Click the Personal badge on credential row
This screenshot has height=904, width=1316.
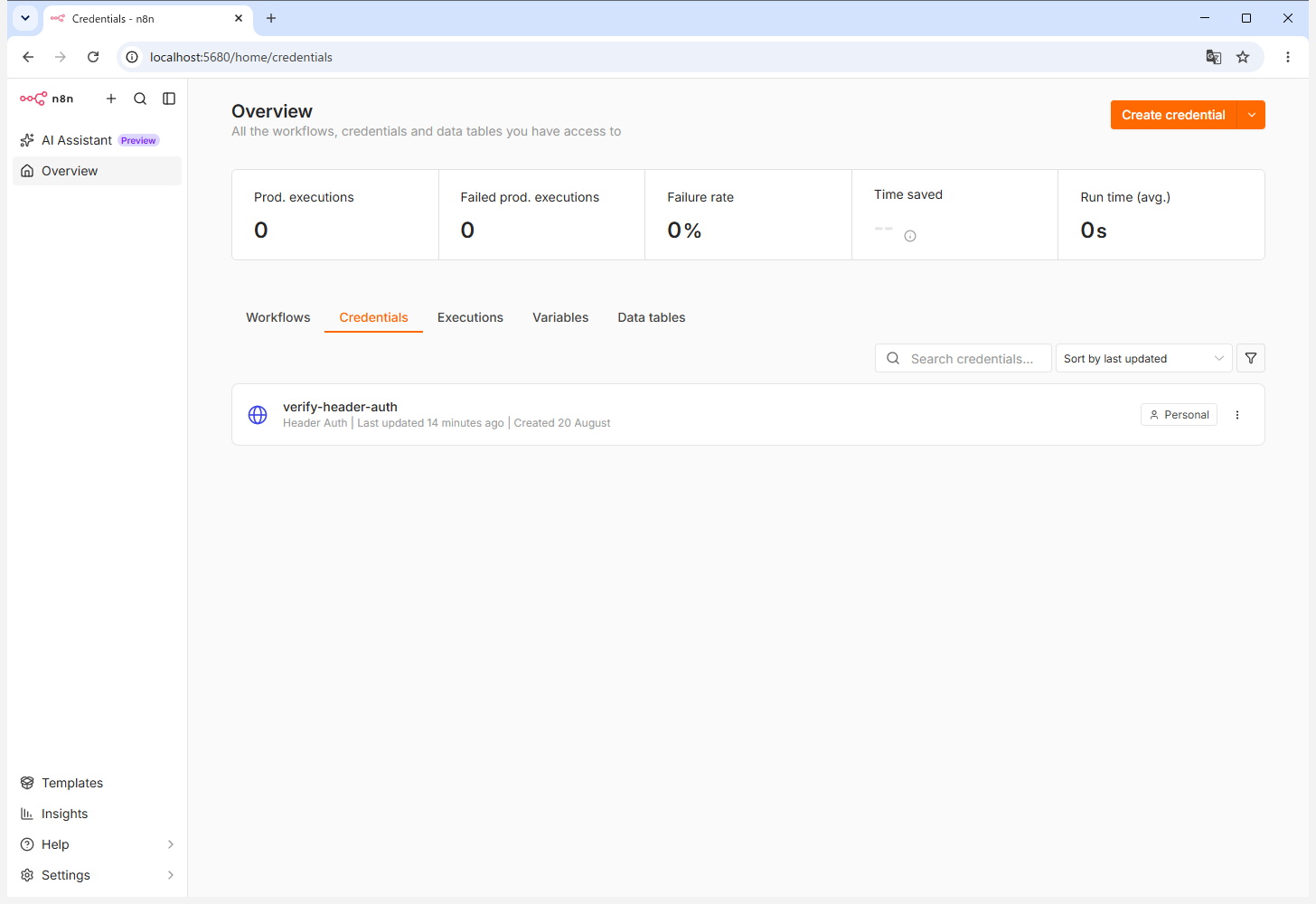pyautogui.click(x=1180, y=415)
